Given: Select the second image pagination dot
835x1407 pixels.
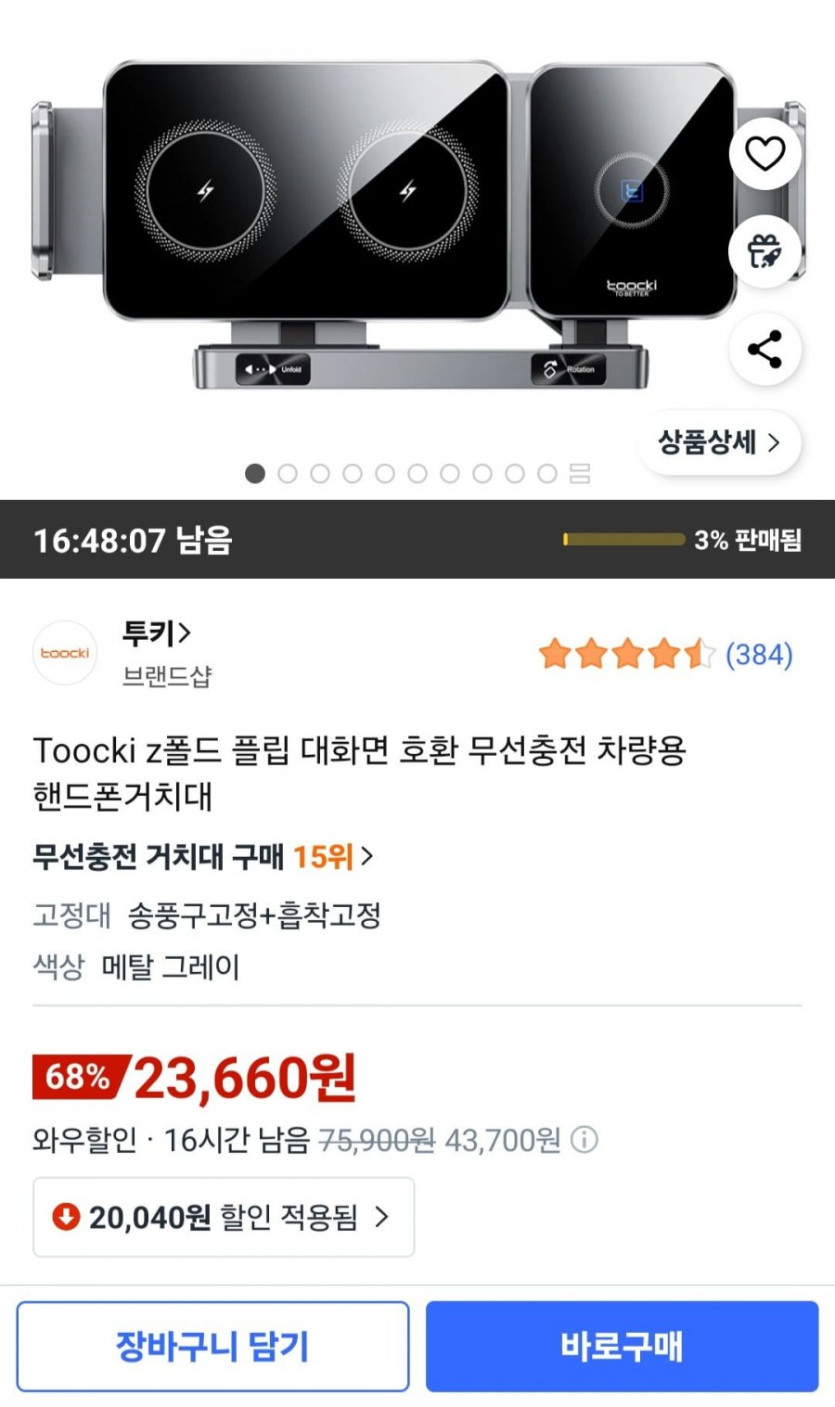Looking at the screenshot, I should click(288, 474).
